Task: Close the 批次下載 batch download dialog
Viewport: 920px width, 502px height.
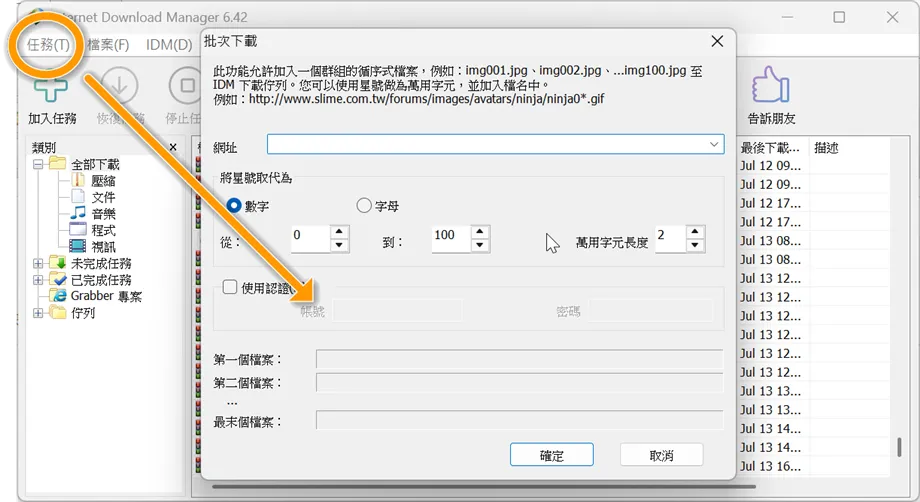Action: tap(717, 42)
